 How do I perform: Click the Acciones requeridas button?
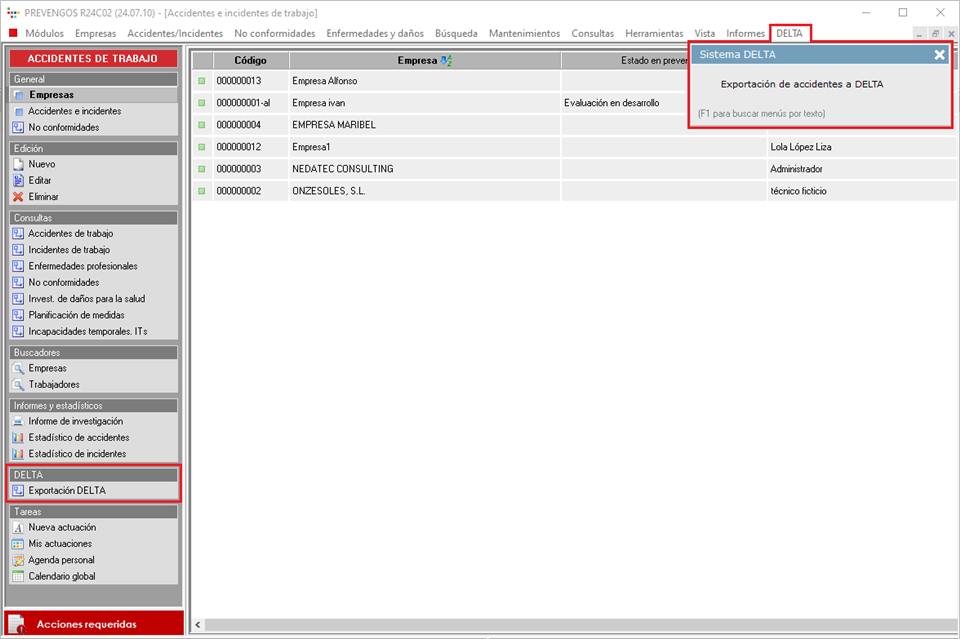(94, 624)
